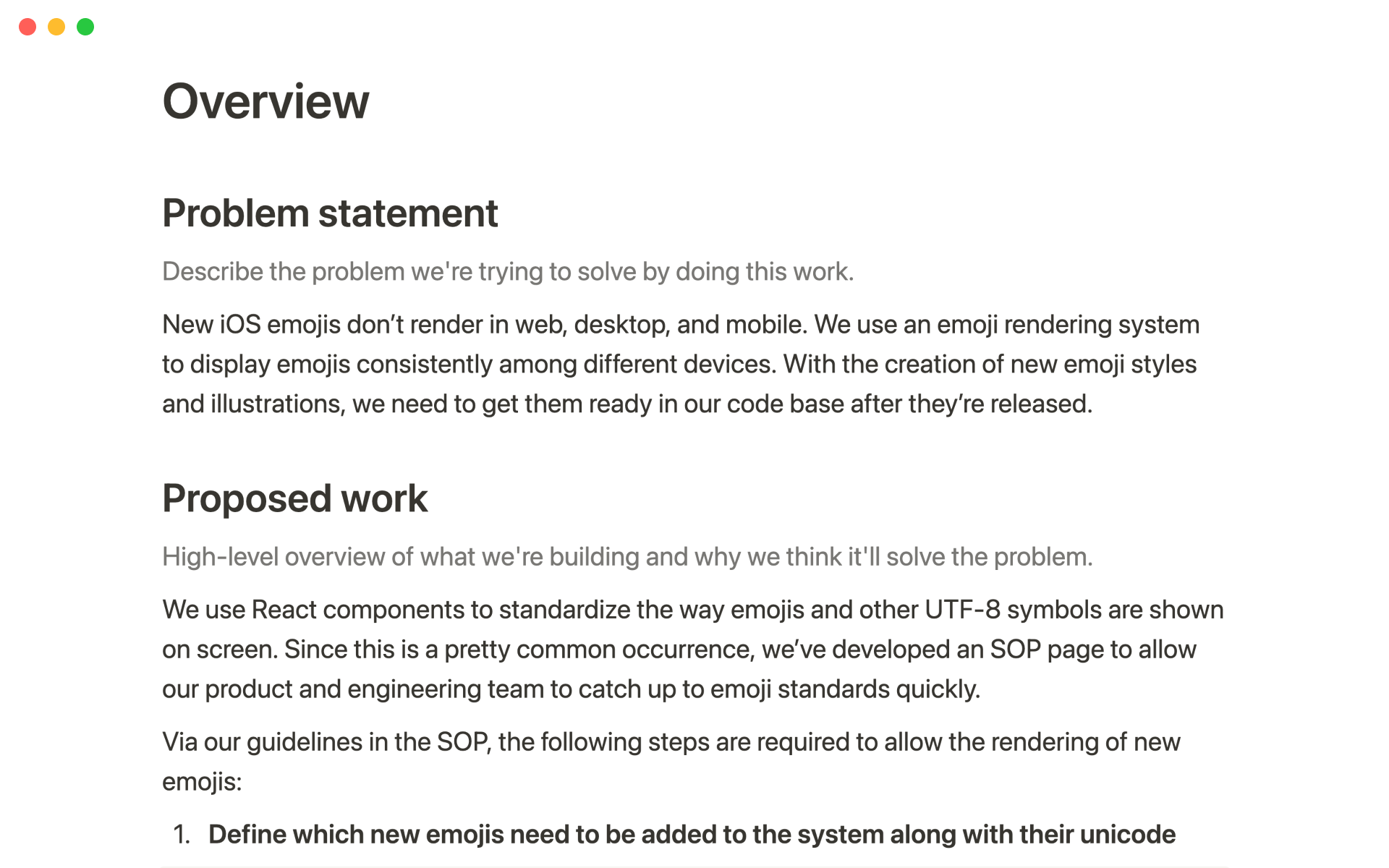Click the yellow minimize button
Image resolution: width=1389 pixels, height=868 pixels.
point(56,20)
